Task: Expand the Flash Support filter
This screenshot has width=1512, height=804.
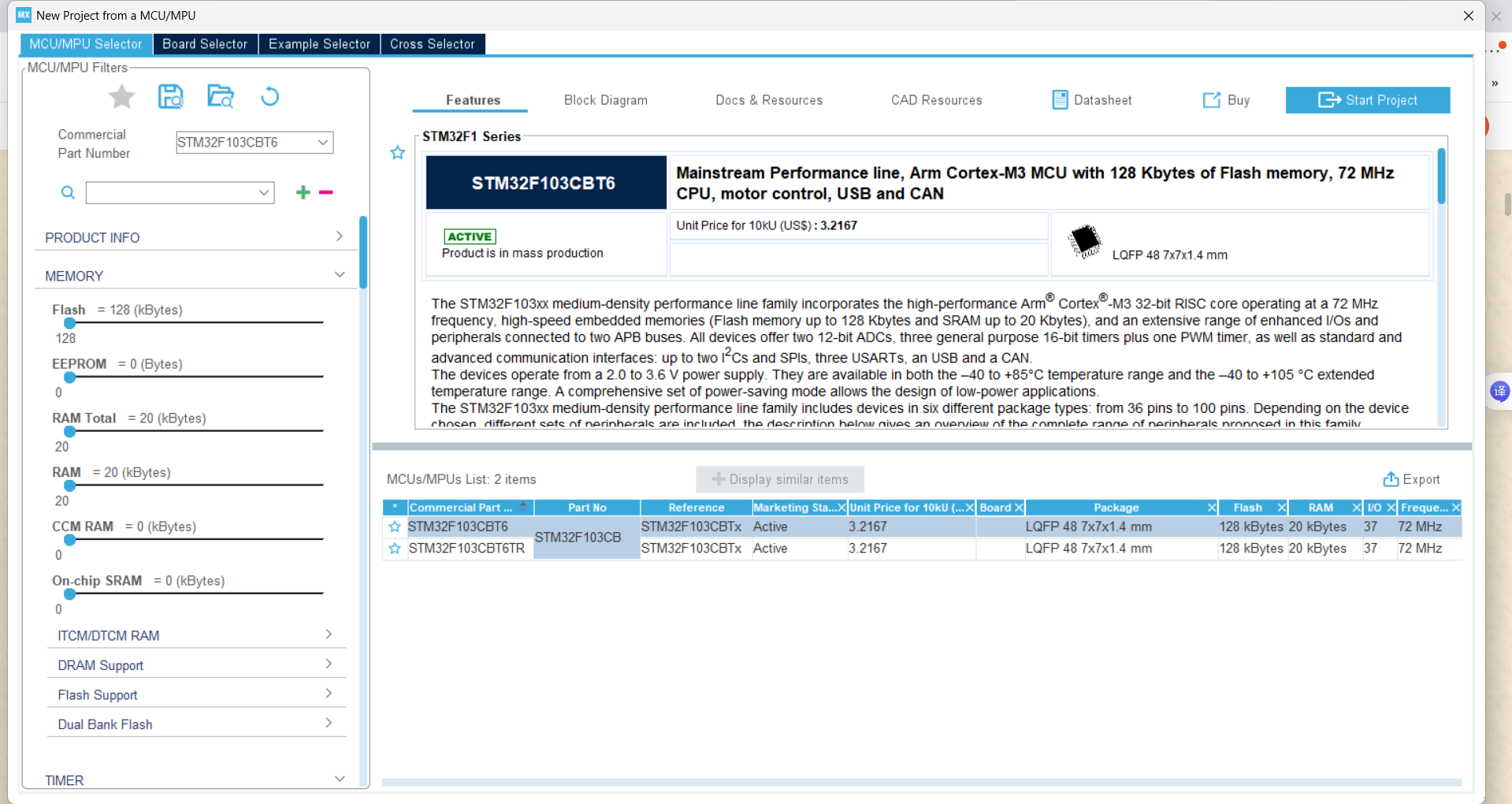Action: (x=329, y=694)
